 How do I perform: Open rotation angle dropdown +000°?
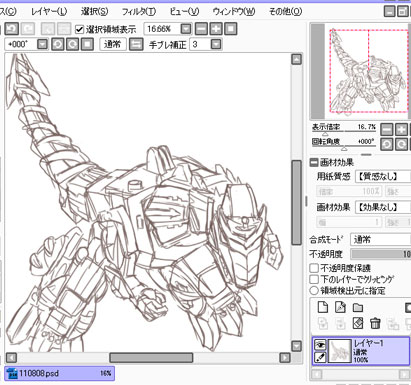pyautogui.click(x=42, y=44)
